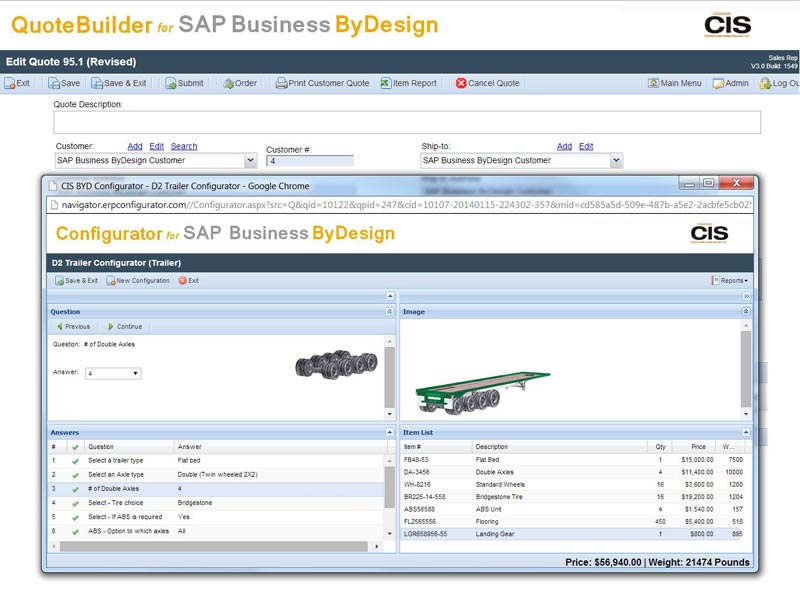
Task: Click the double axles image
Action: (x=336, y=365)
